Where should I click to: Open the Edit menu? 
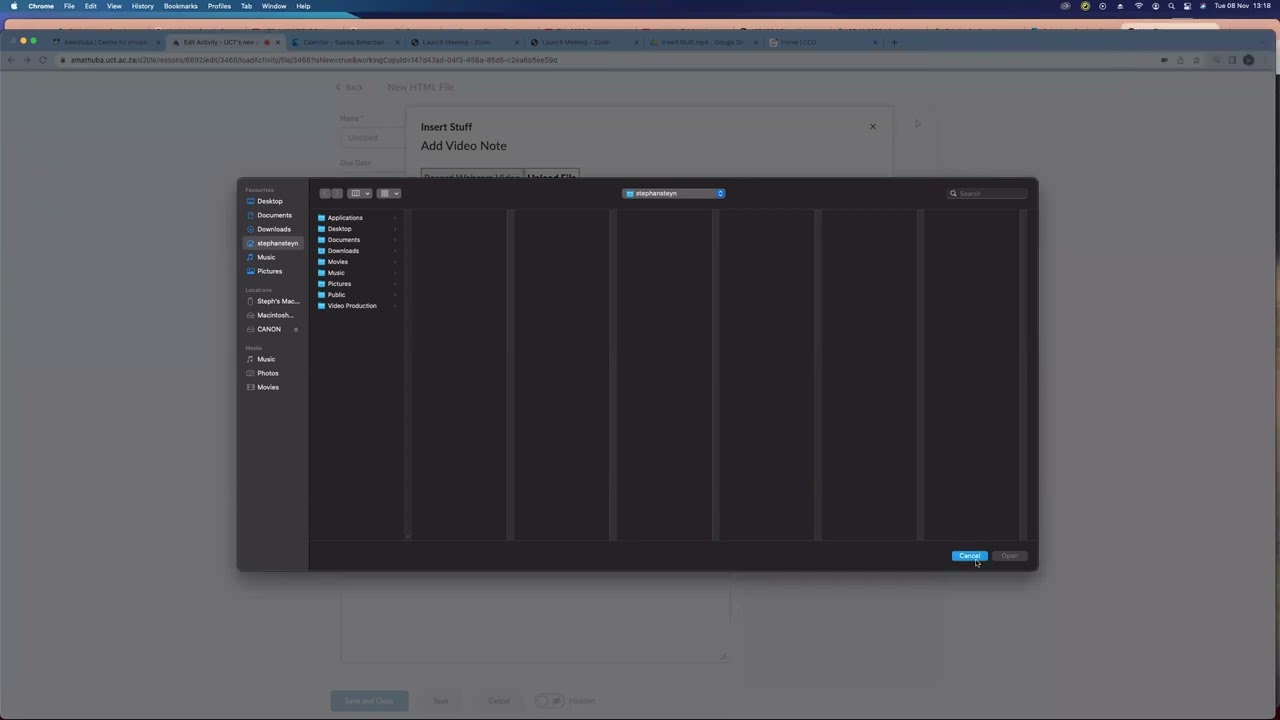pyautogui.click(x=91, y=6)
